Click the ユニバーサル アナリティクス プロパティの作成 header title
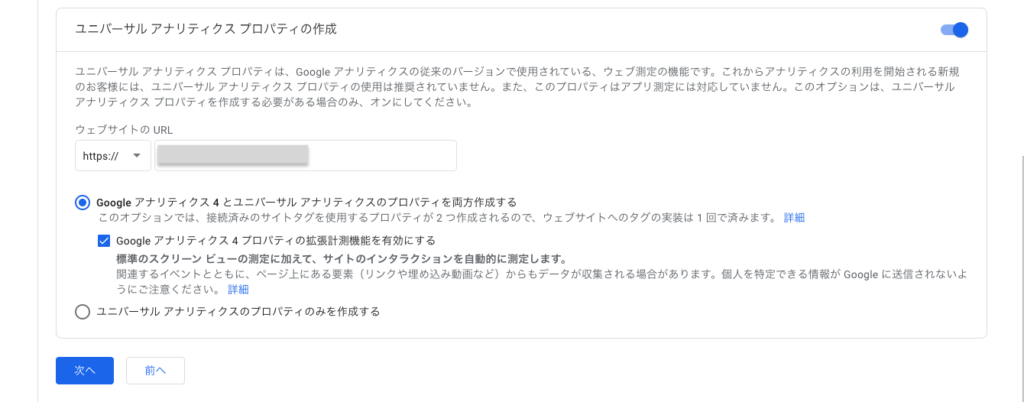 point(206,29)
